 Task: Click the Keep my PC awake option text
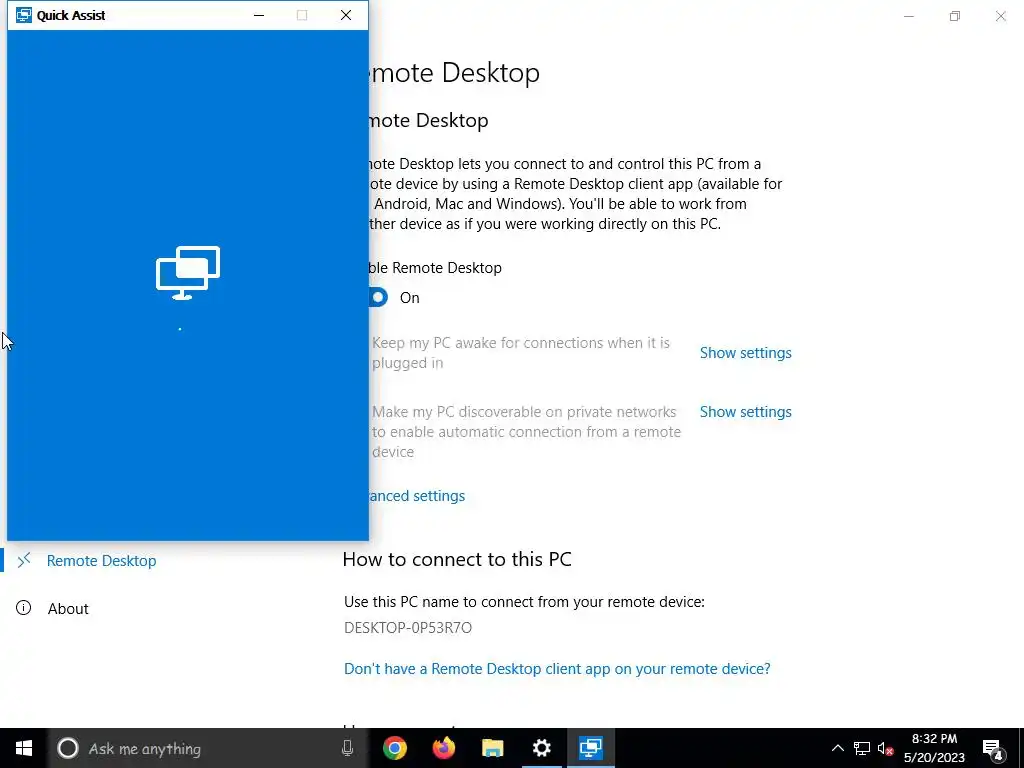521,353
